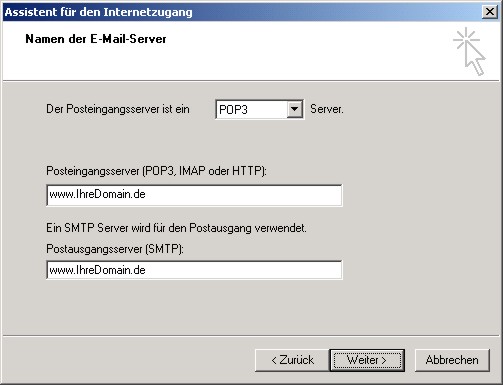This screenshot has height=385, width=503.
Task: Select the POP3 combo box text
Action: coord(251,109)
